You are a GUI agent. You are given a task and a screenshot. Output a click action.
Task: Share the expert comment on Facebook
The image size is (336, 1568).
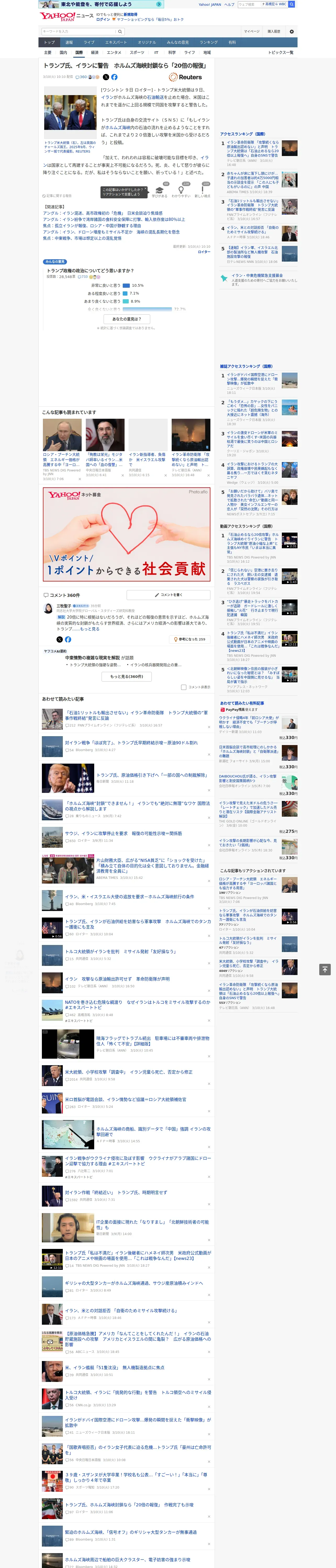pos(68,639)
